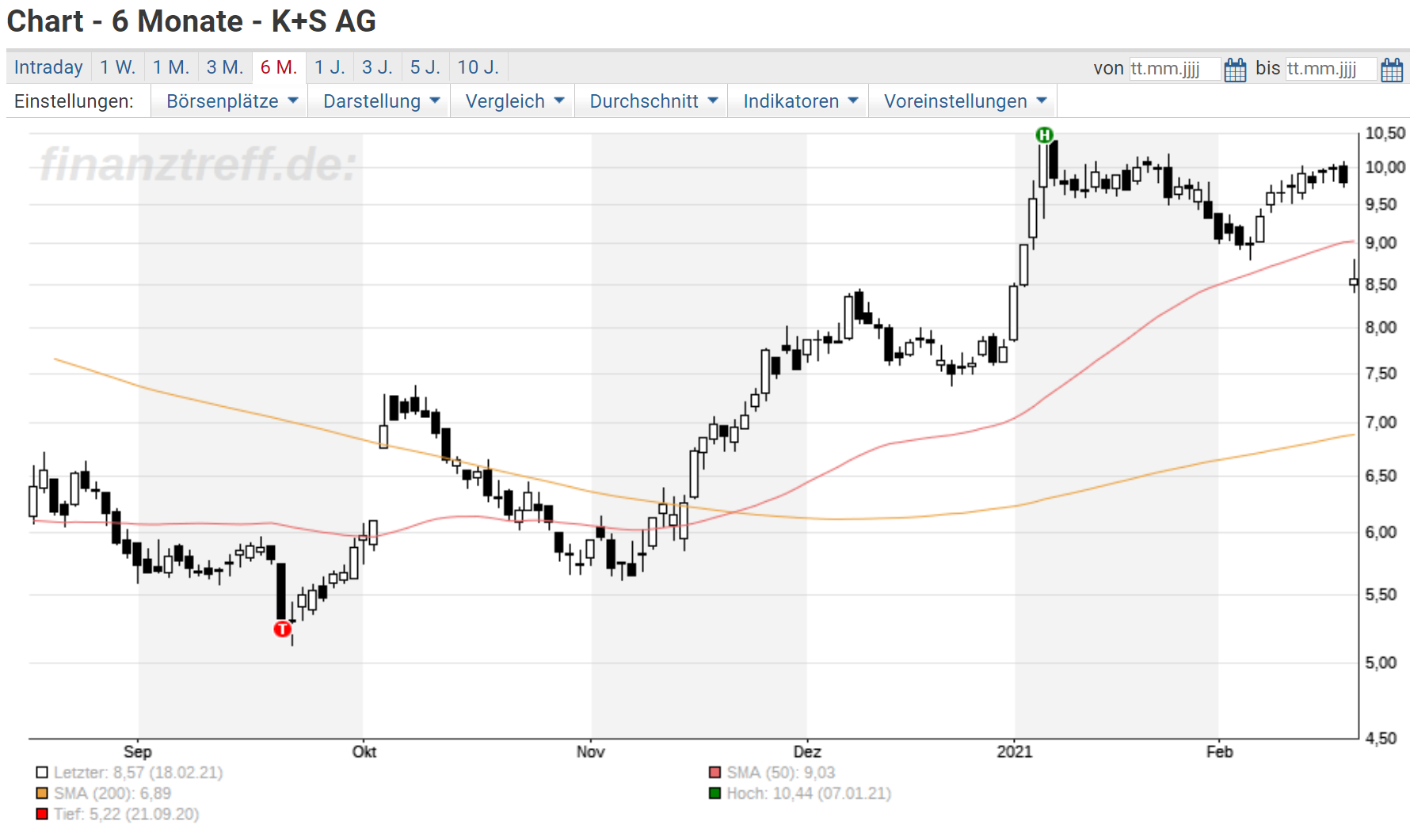Screen dimensions: 1410x840
Task: Focus the 'von' start date field
Action: point(1174,69)
